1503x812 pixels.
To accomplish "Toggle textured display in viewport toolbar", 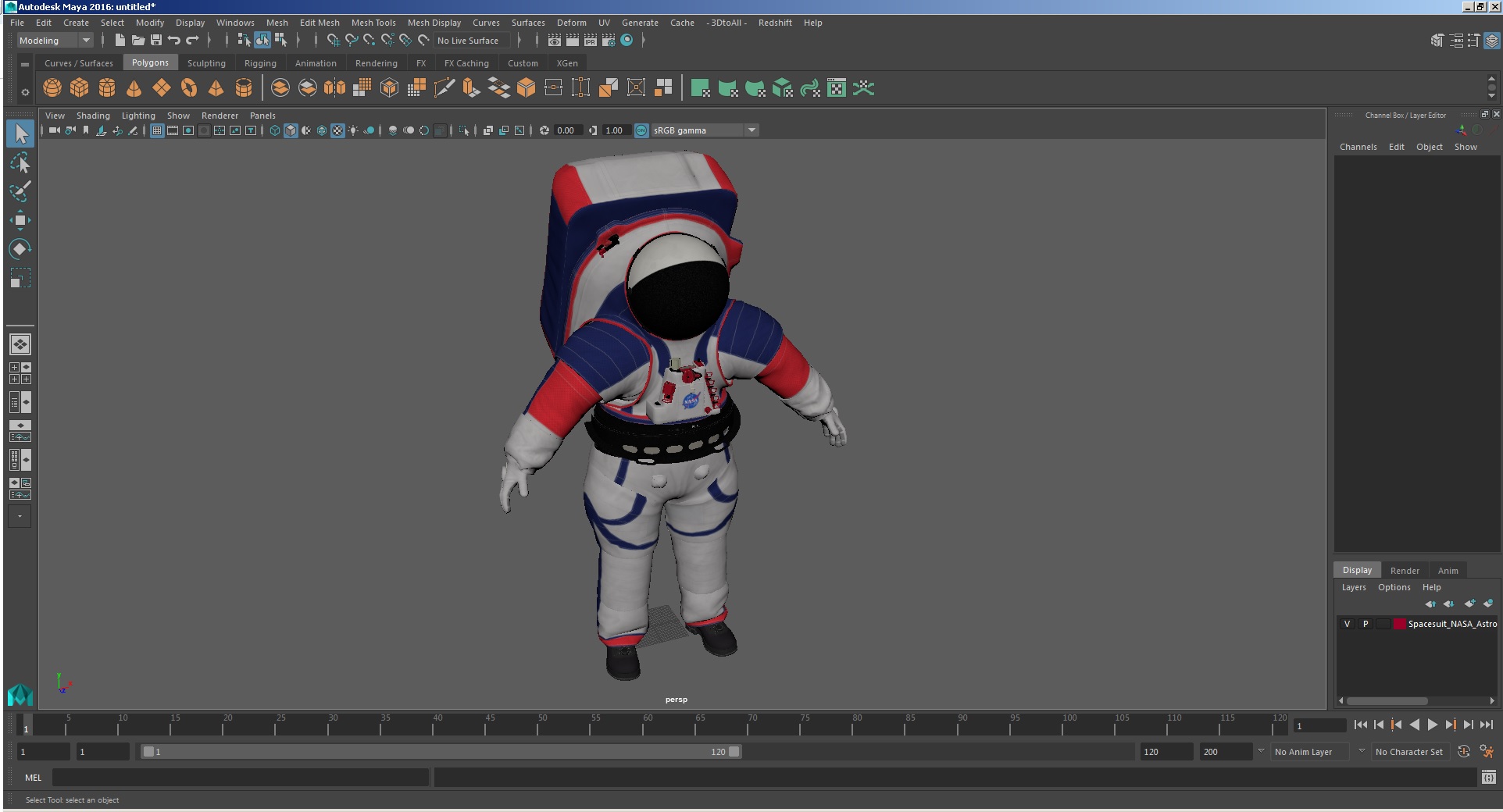I will coord(337,130).
